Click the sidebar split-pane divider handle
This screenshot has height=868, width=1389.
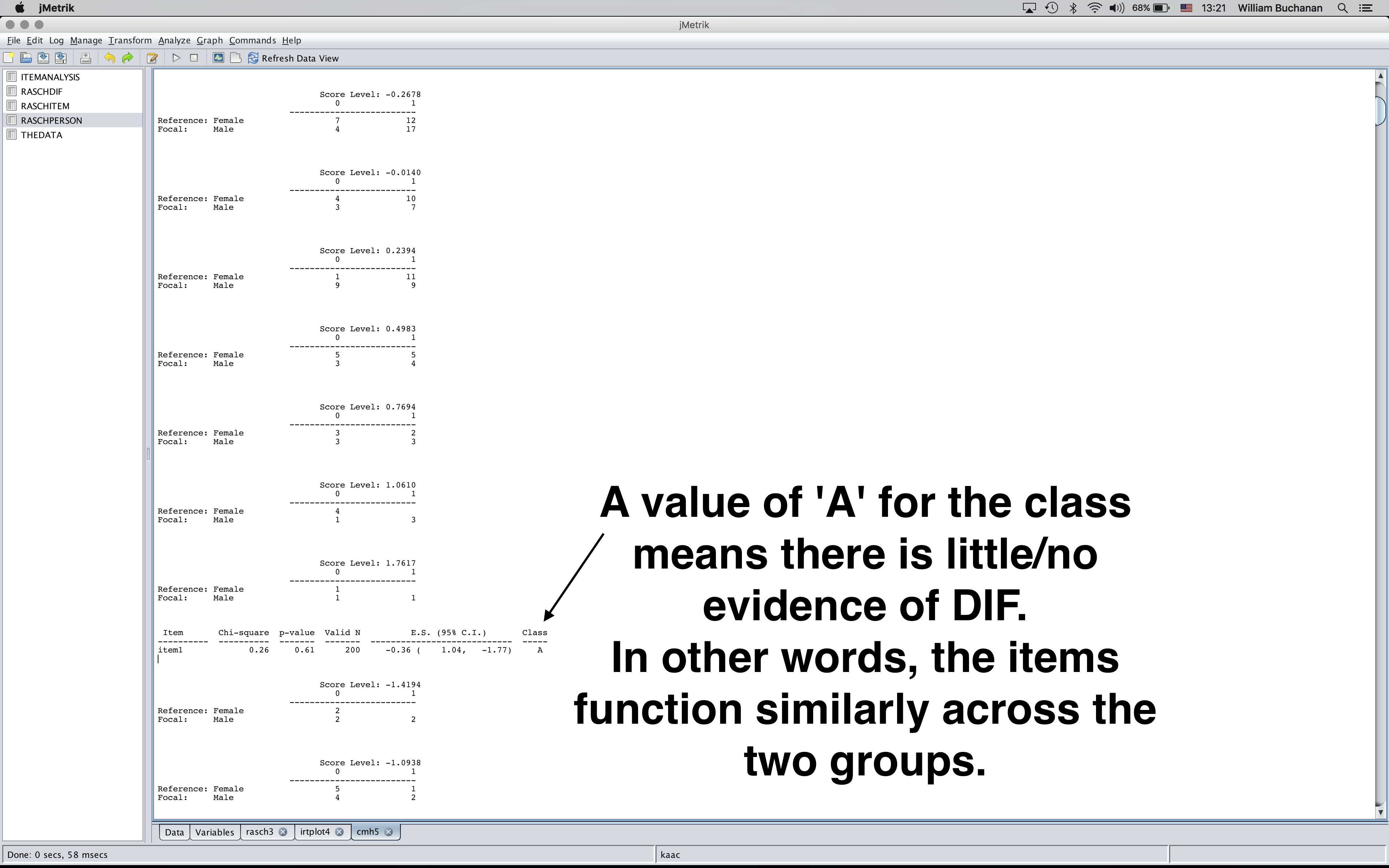click(148, 454)
